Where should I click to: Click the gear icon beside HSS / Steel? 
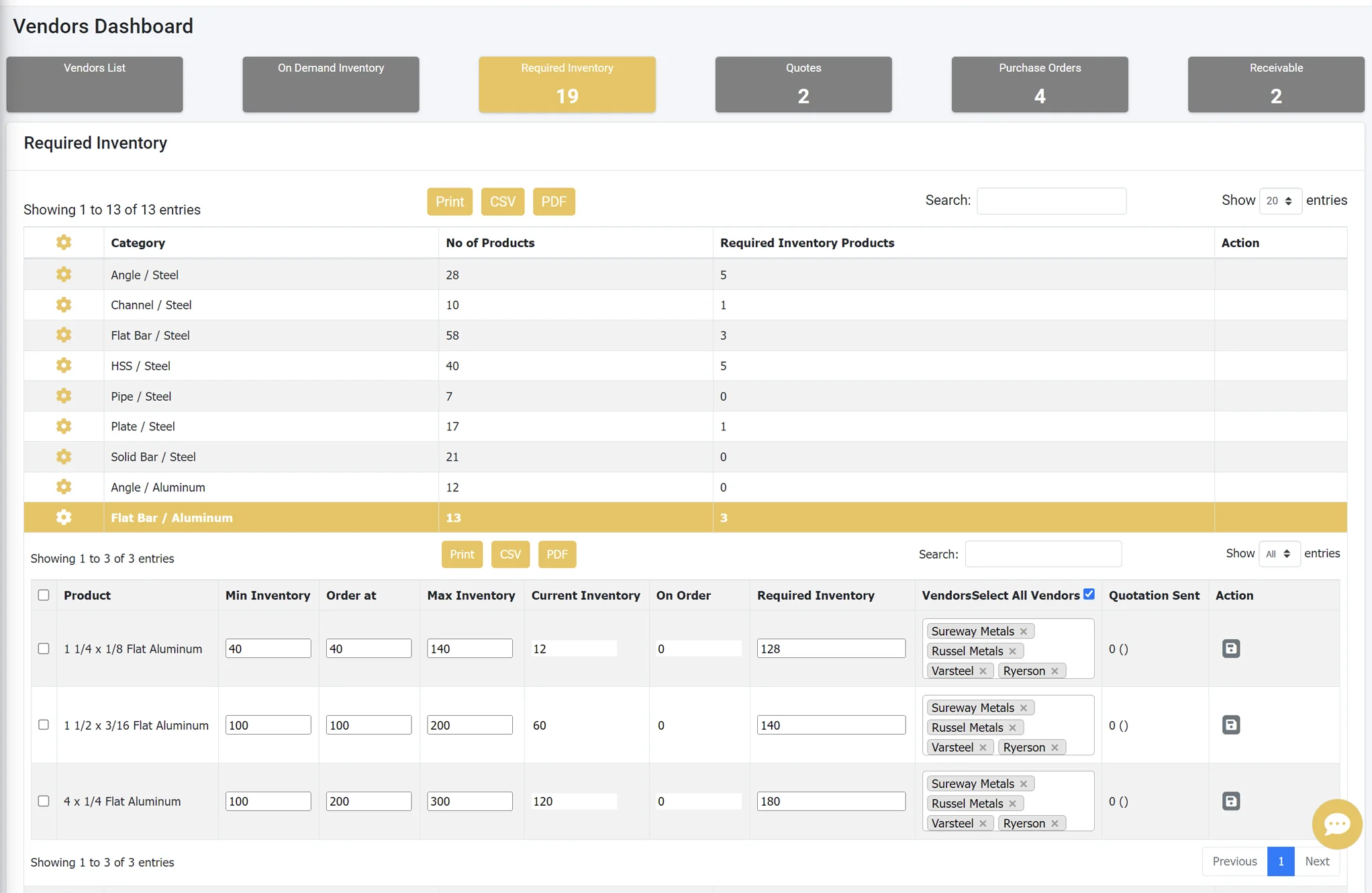64,366
